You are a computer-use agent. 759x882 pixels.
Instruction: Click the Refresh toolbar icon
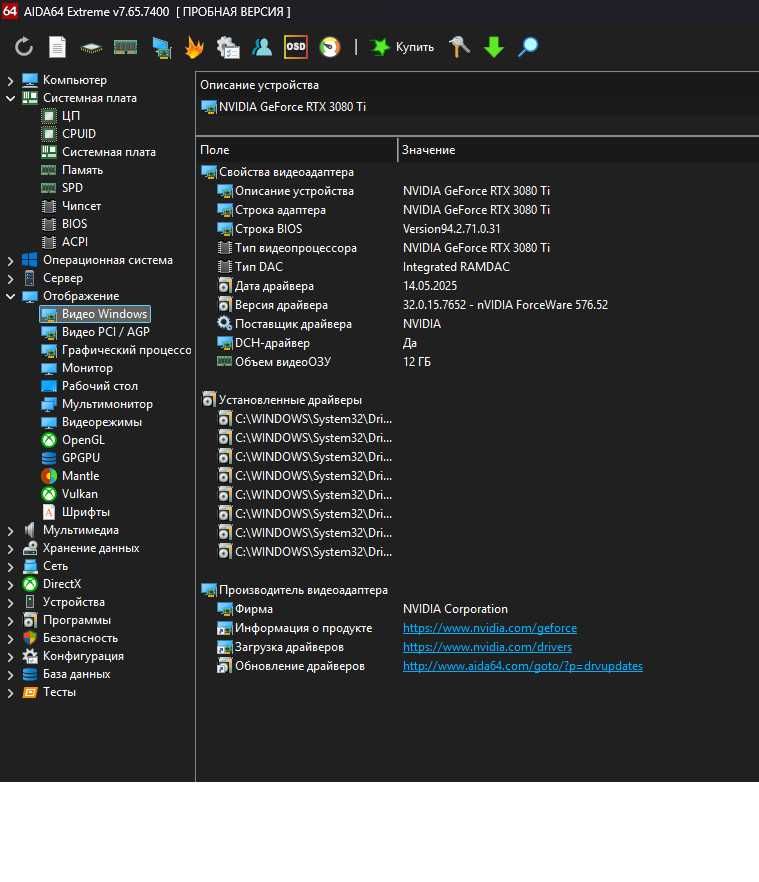point(24,47)
